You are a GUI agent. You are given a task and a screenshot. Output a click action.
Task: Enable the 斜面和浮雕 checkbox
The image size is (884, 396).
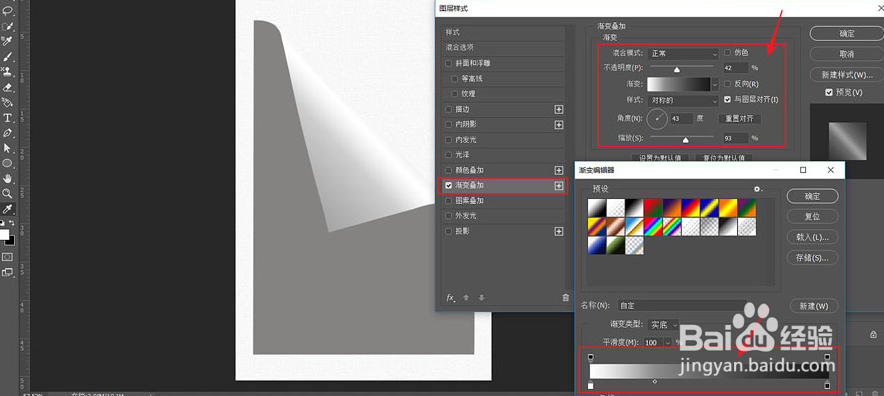(x=449, y=63)
